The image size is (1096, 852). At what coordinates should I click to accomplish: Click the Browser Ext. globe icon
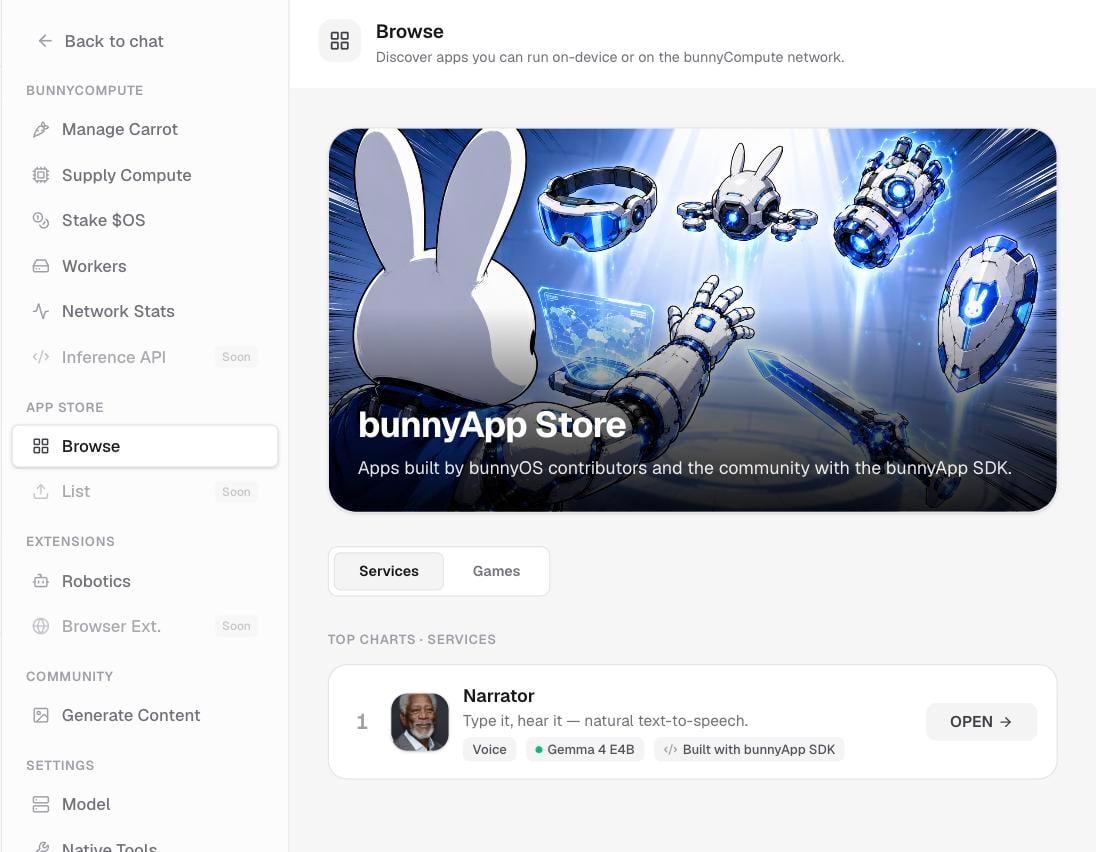[x=41, y=626]
